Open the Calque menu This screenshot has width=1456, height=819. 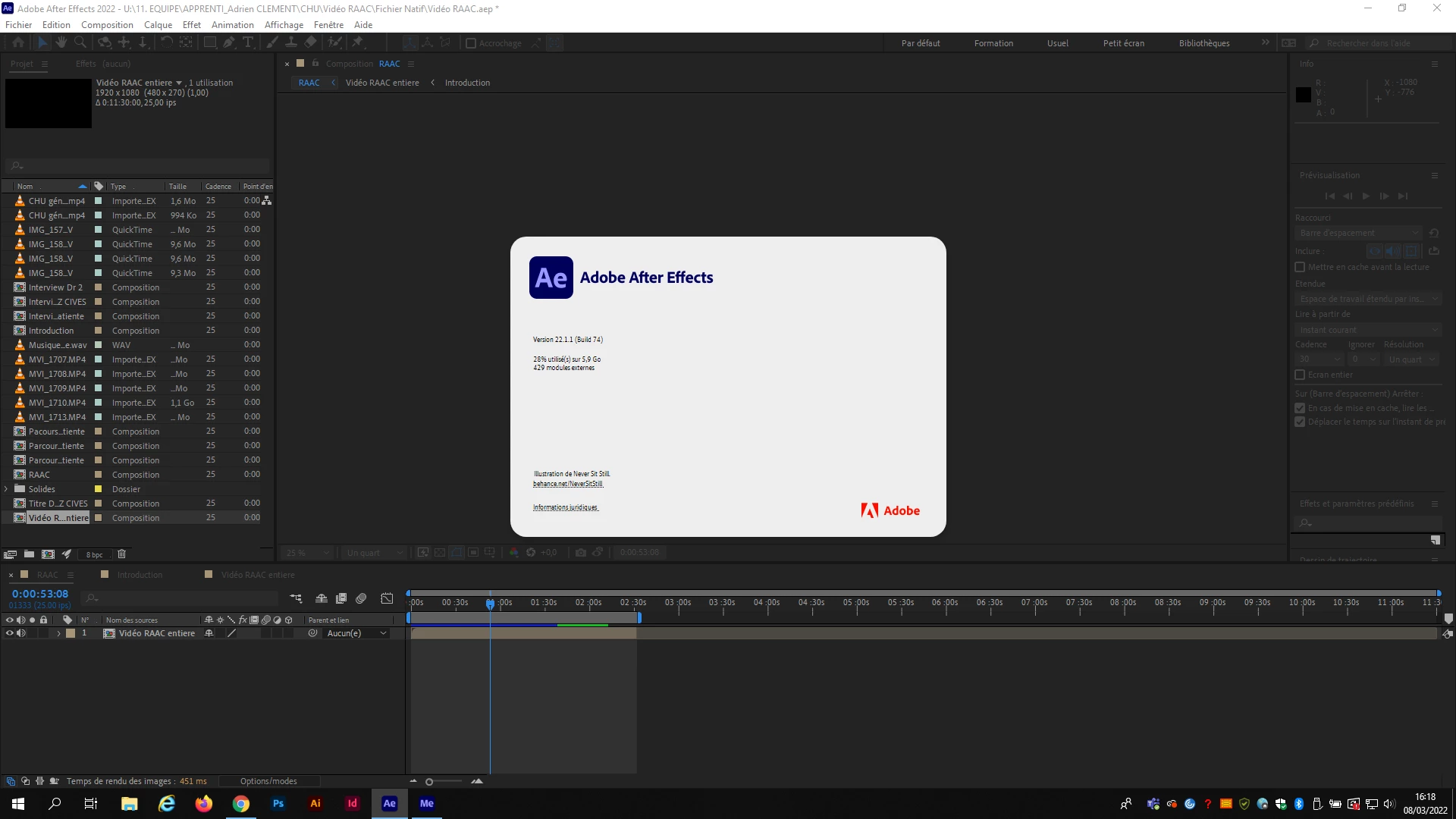point(158,24)
